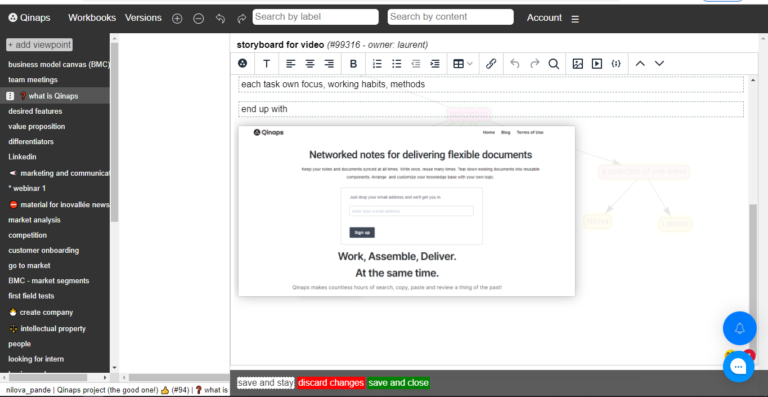
Task: Select team meetings in sidebar
Action: click(33, 80)
